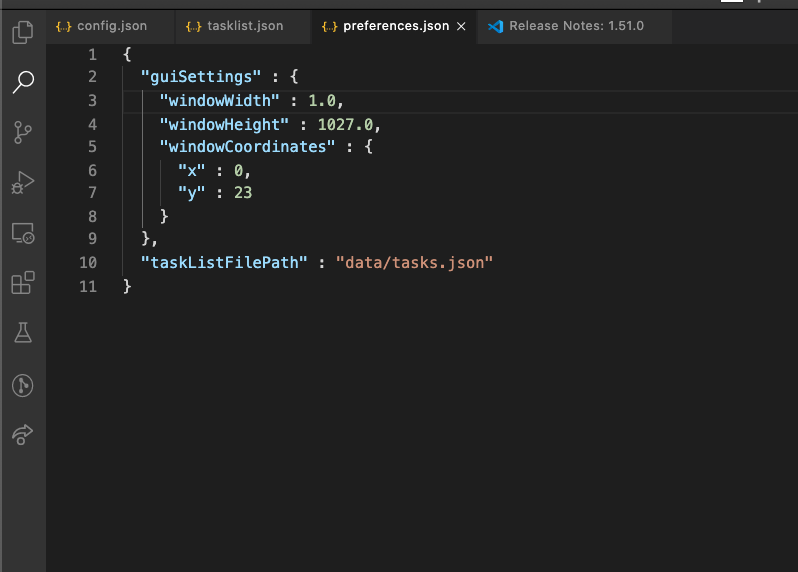Viewport: 798px width, 572px height.
Task: Click the JSON icon on config.json tab
Action: (64, 26)
